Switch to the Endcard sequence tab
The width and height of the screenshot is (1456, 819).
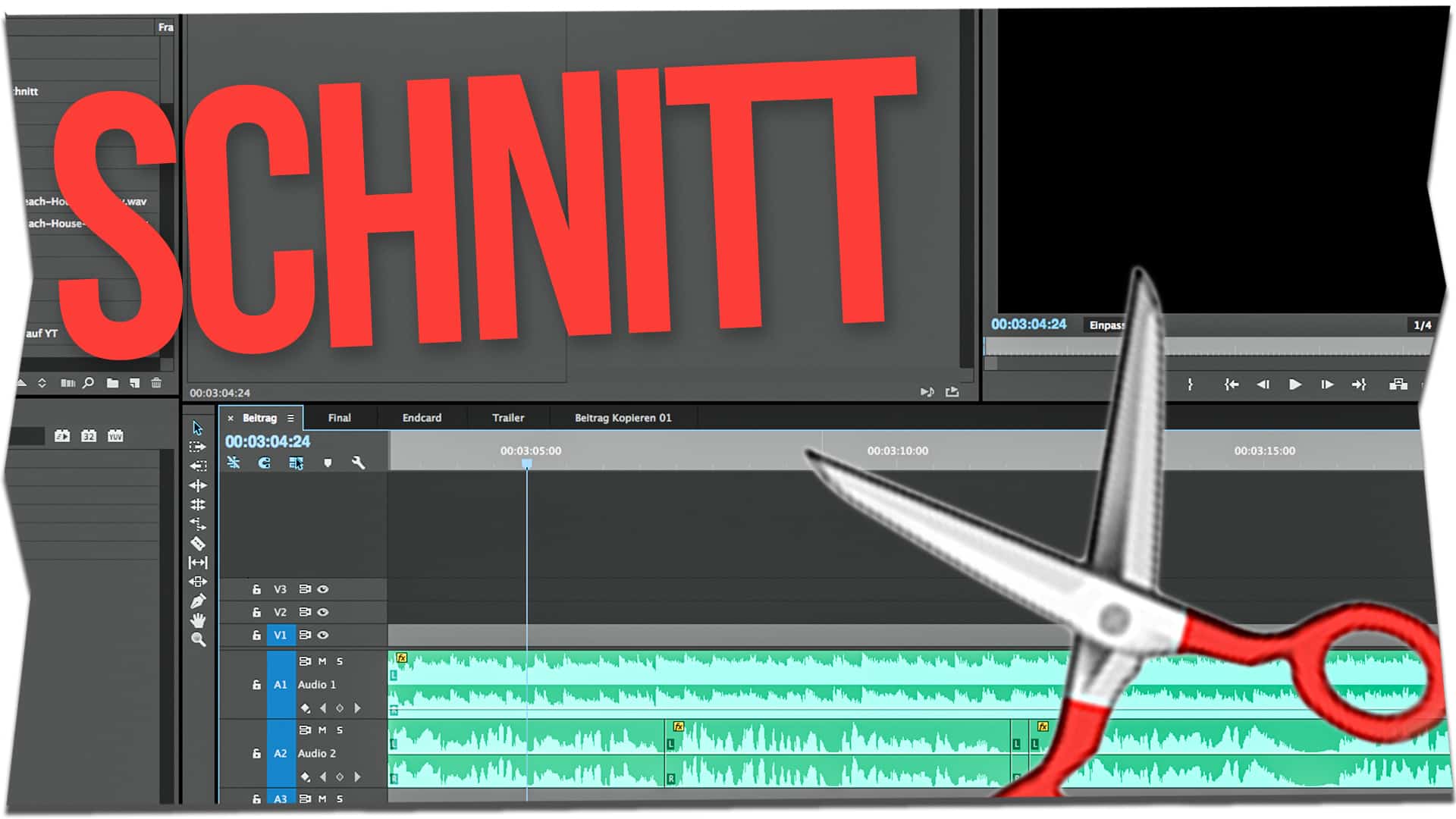point(422,418)
